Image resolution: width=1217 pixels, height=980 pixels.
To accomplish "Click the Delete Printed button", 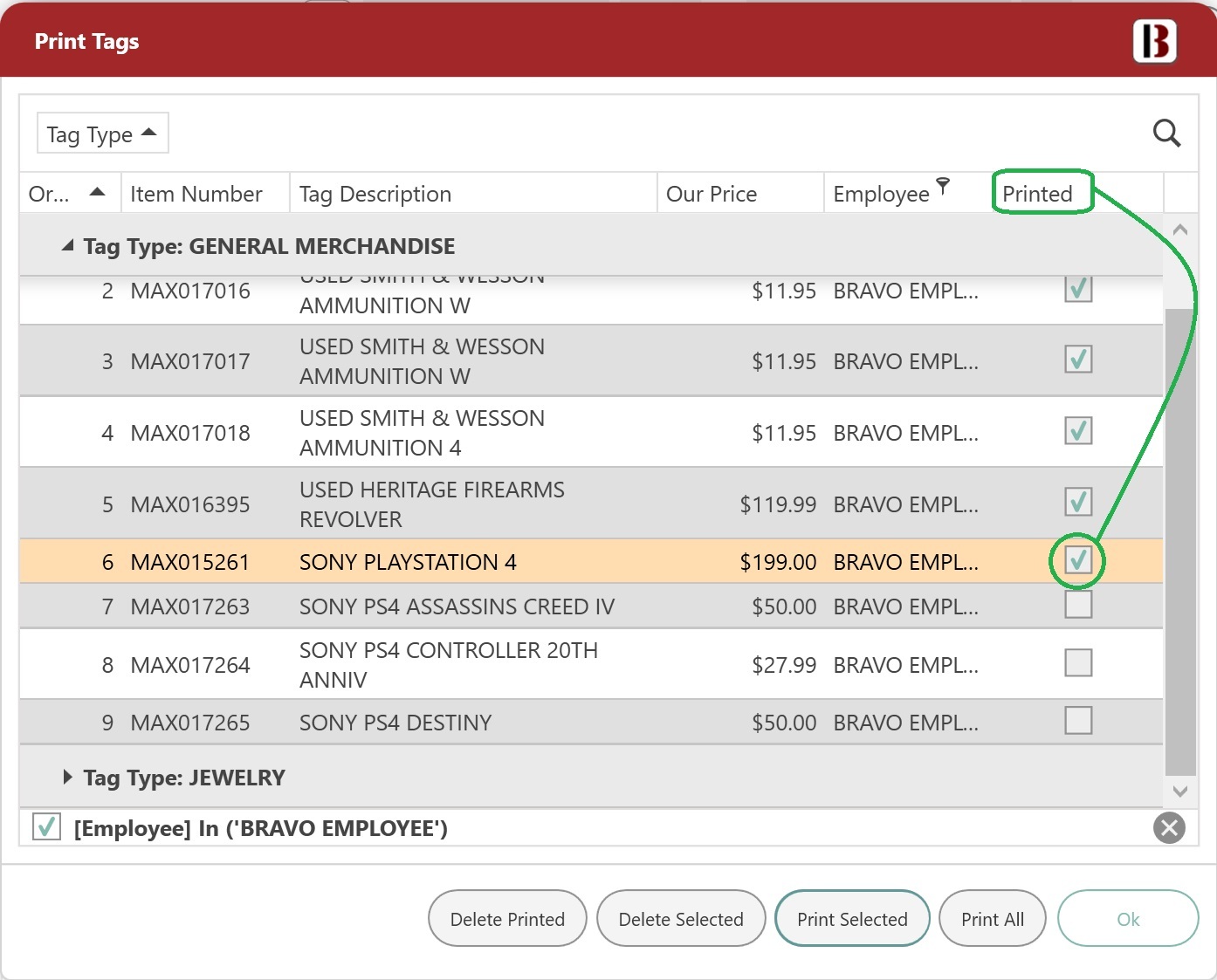I will [507, 919].
